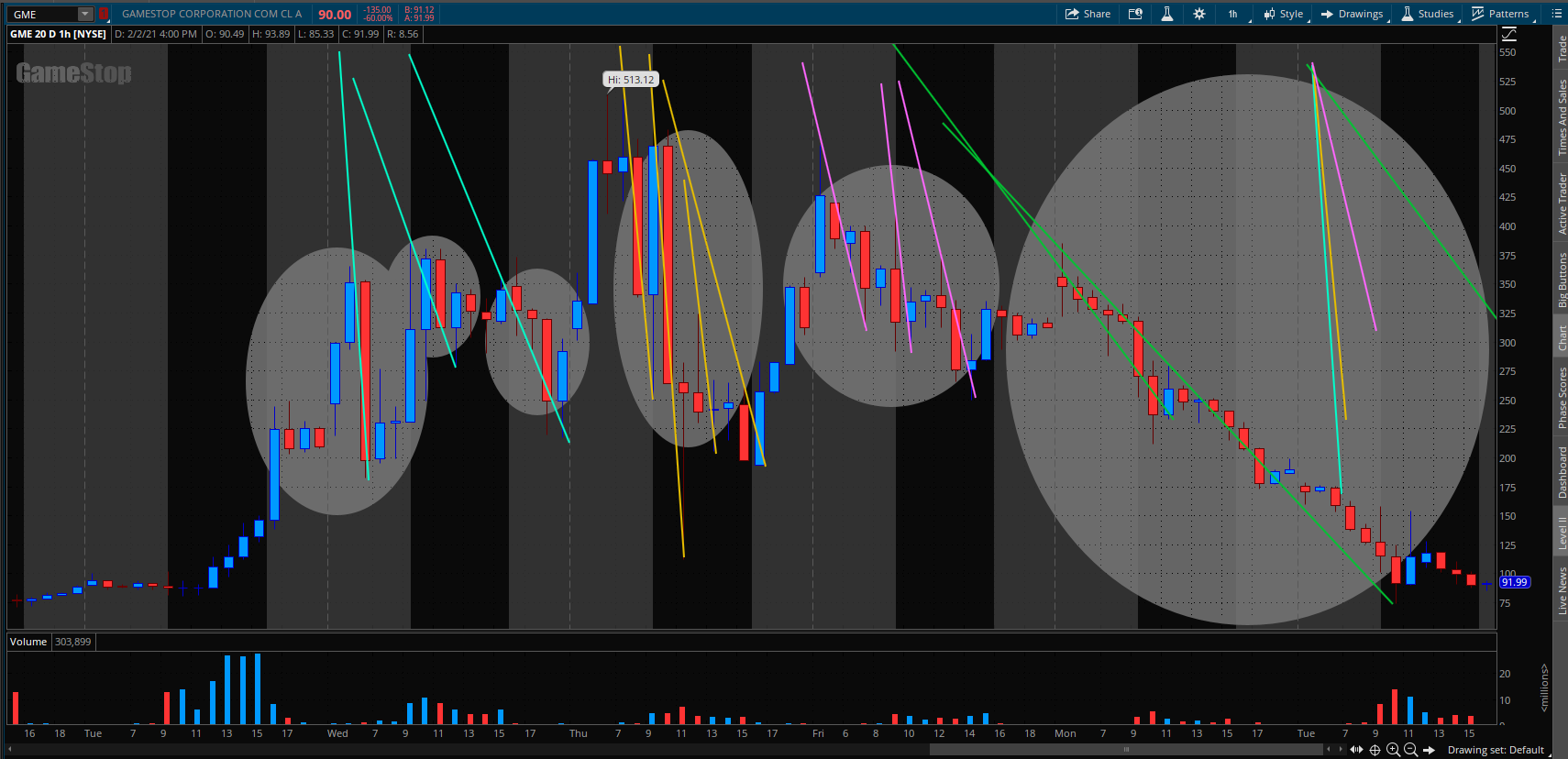Zoom out with the magnifier minus icon
This screenshot has height=759, width=1568.
(1411, 750)
